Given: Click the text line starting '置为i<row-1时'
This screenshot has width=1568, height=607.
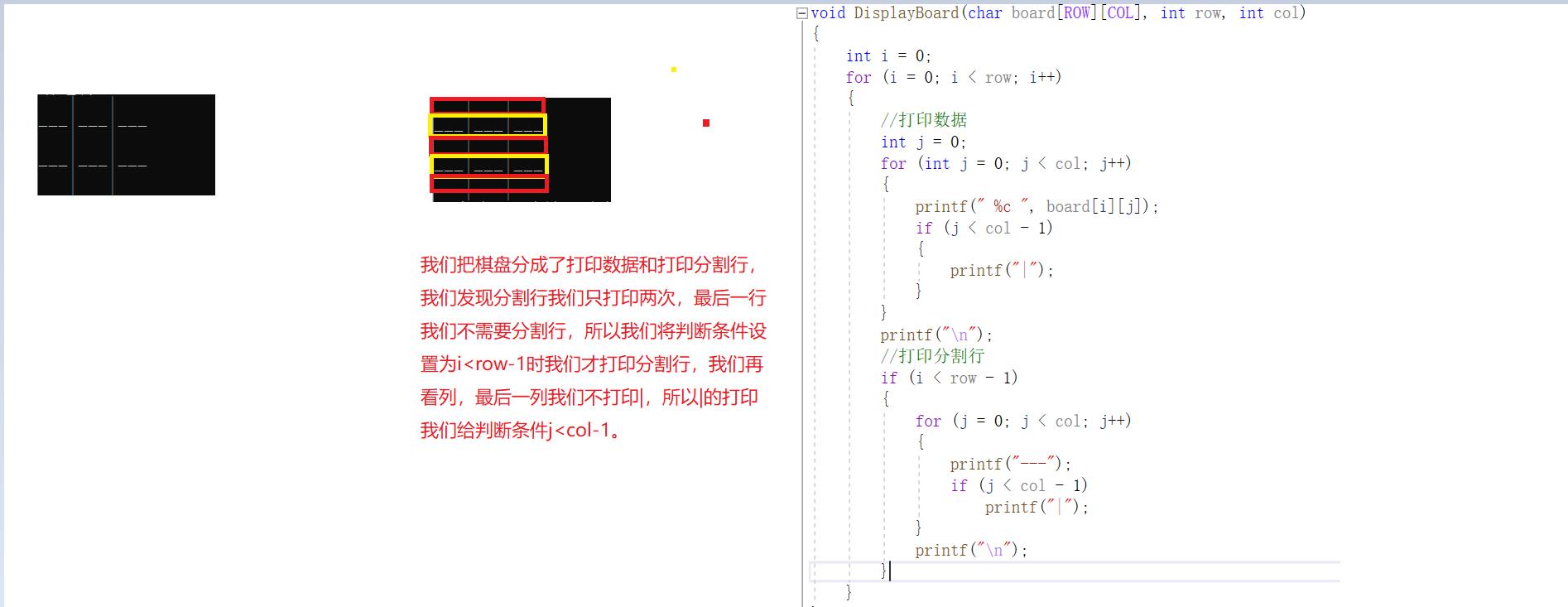Looking at the screenshot, I should click(592, 364).
